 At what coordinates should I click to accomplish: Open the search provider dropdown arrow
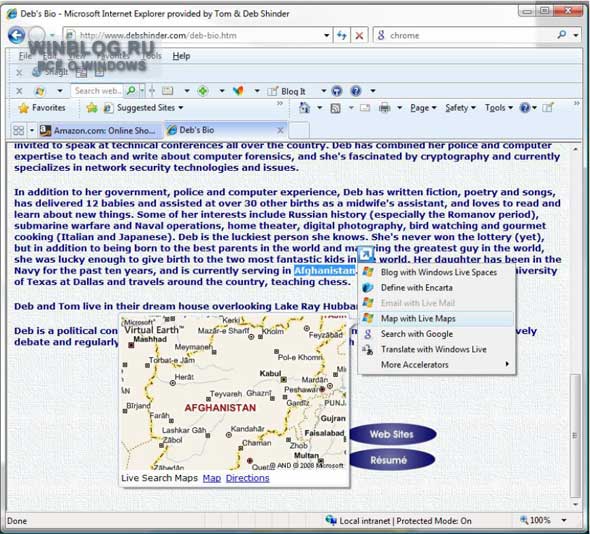576,35
